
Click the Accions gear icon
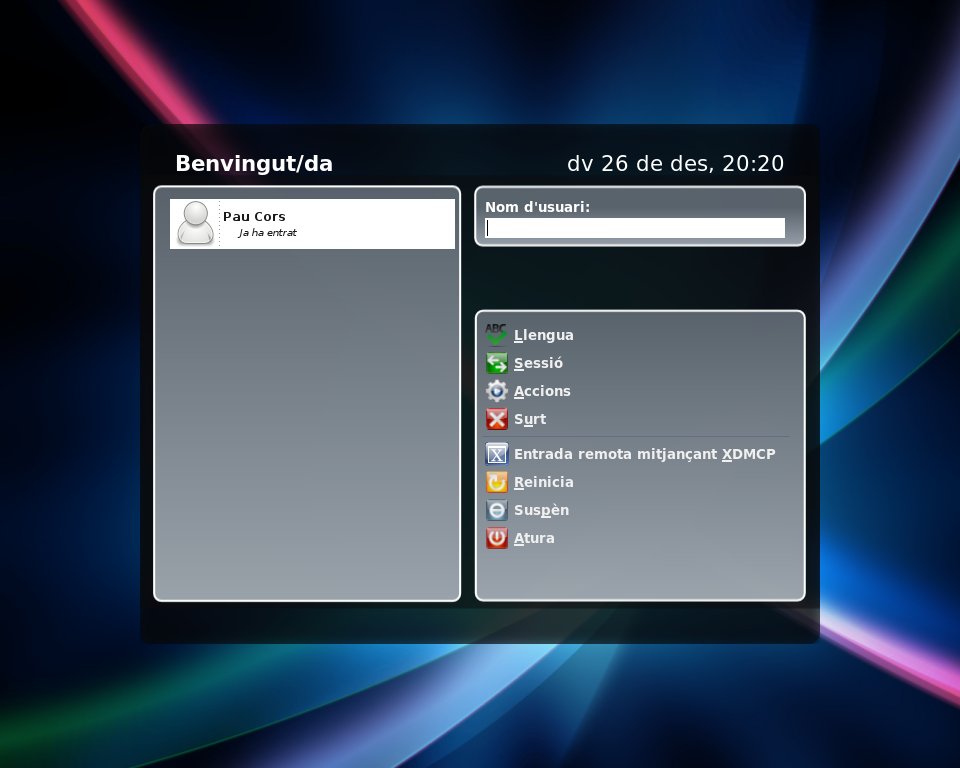coord(497,391)
